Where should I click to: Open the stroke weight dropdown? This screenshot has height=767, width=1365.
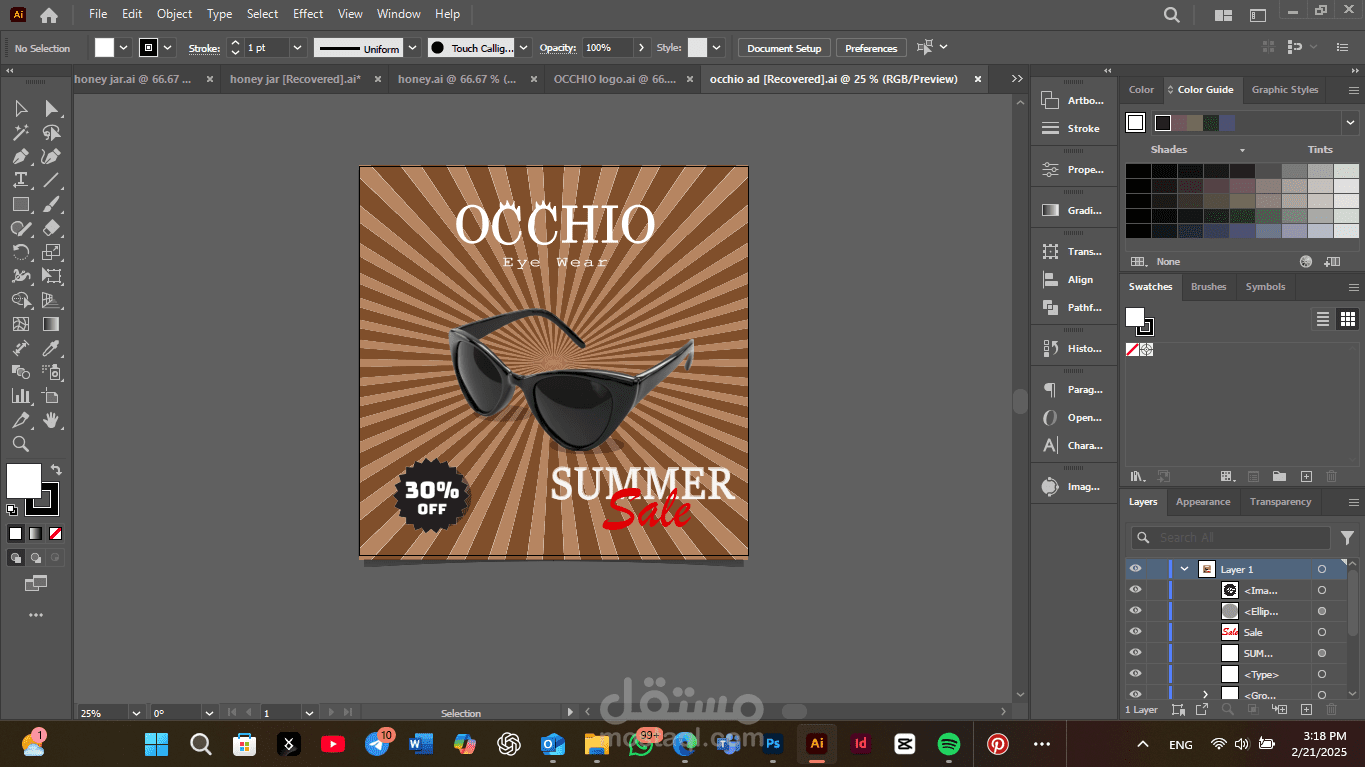[x=297, y=48]
